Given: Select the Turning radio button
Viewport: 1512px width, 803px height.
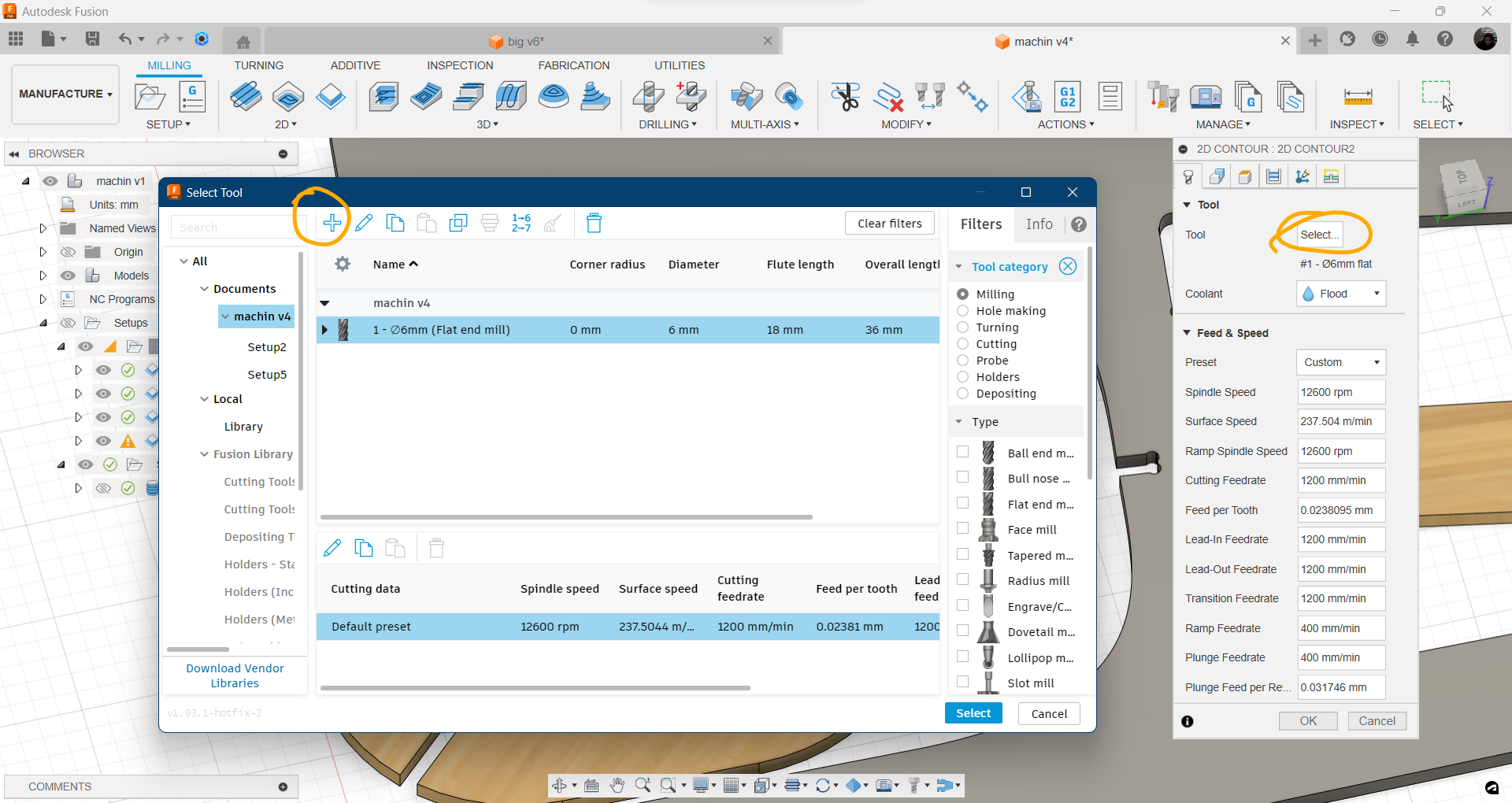Looking at the screenshot, I should (962, 327).
